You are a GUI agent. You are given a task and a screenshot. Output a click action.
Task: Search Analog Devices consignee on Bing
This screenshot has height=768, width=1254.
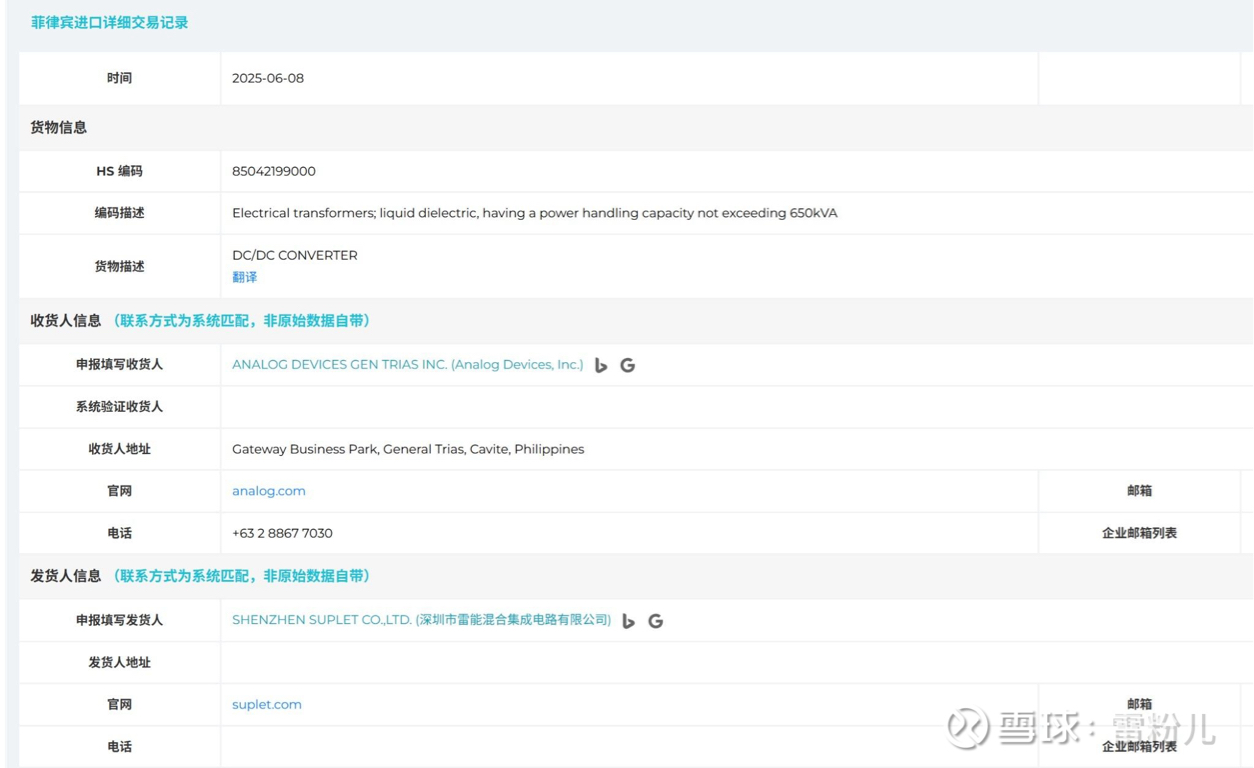601,365
